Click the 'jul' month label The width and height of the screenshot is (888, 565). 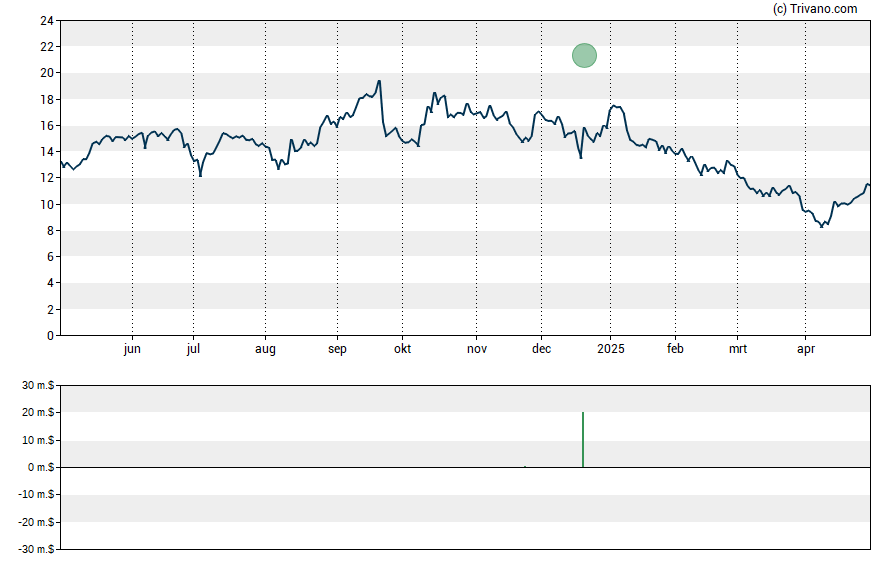click(x=193, y=349)
